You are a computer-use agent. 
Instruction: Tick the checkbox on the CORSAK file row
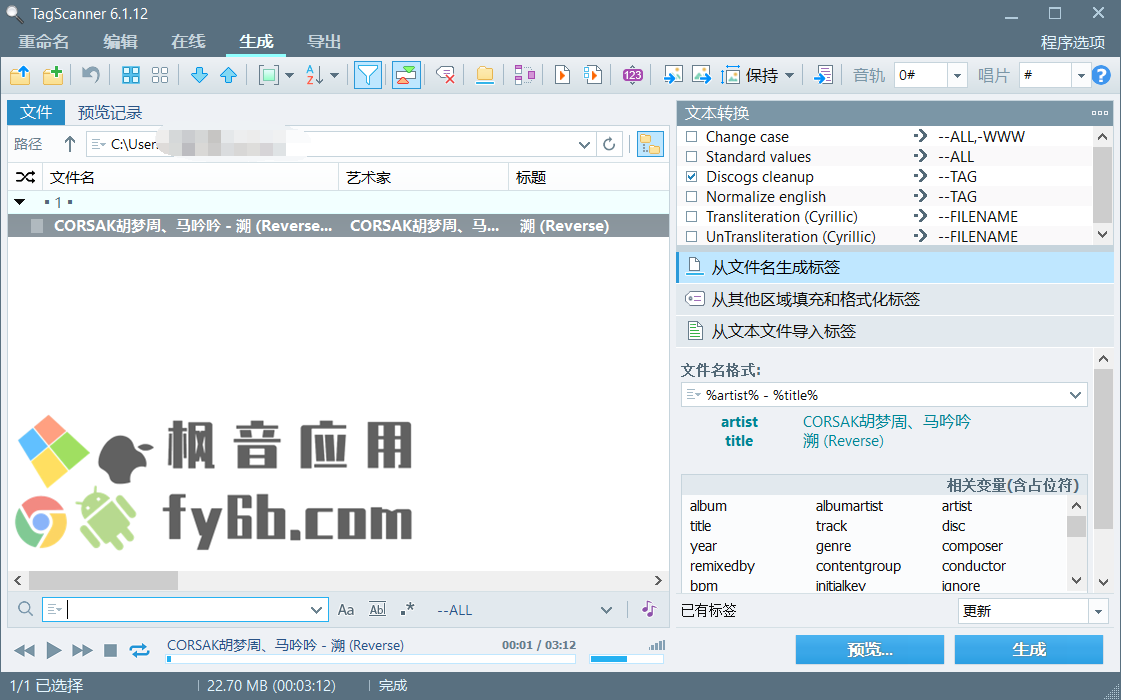pyautogui.click(x=37, y=226)
